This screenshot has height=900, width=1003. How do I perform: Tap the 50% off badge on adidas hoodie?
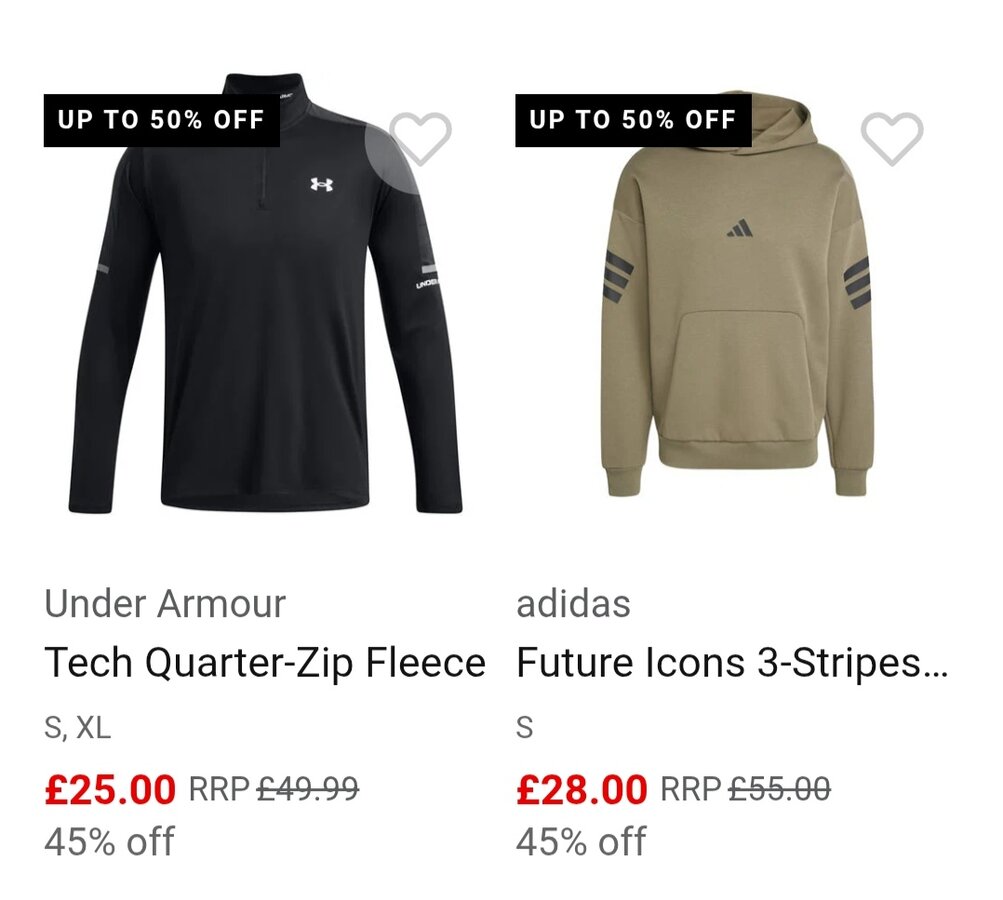[633, 121]
